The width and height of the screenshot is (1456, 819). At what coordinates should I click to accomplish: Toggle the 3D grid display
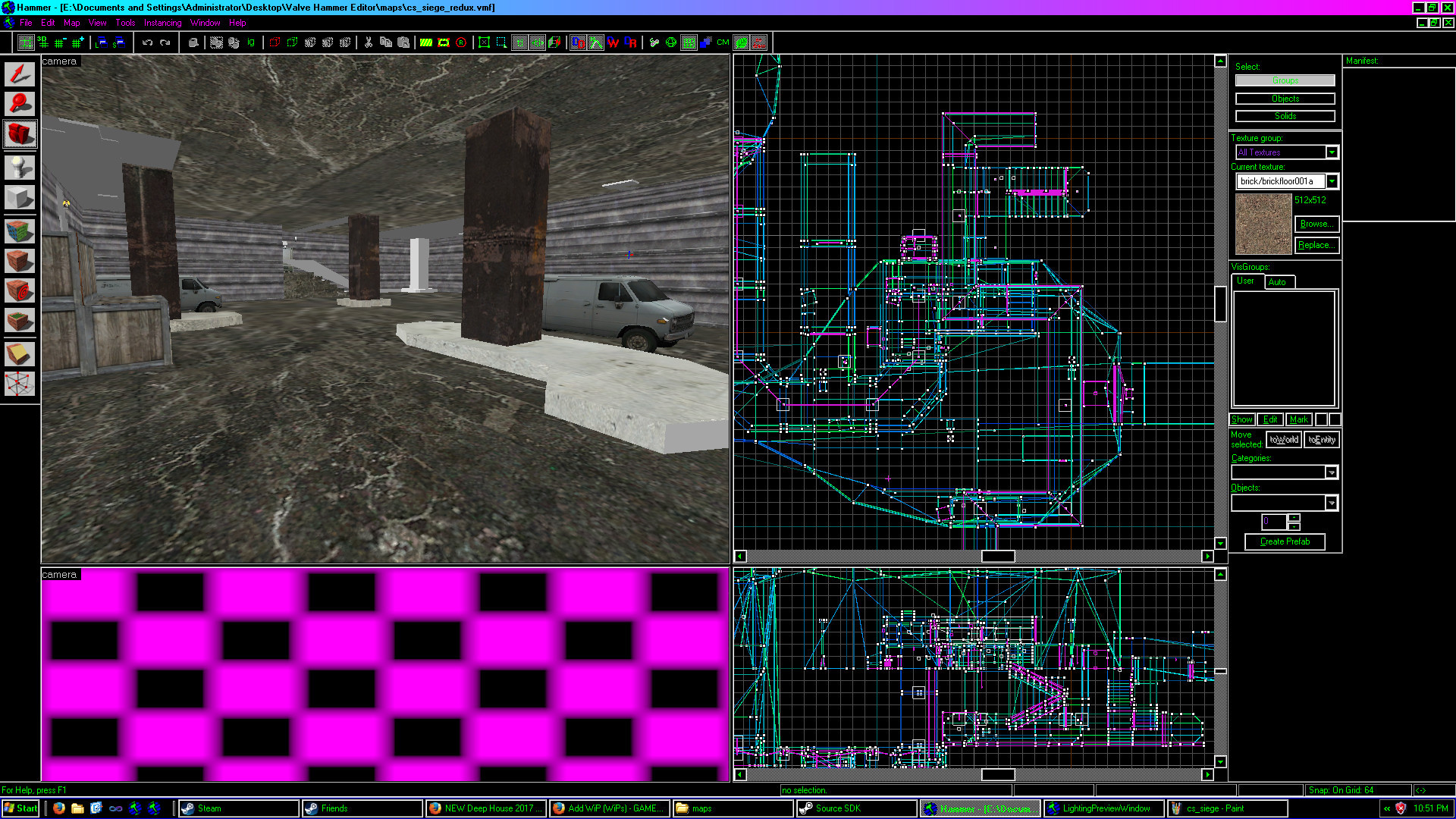click(x=43, y=42)
